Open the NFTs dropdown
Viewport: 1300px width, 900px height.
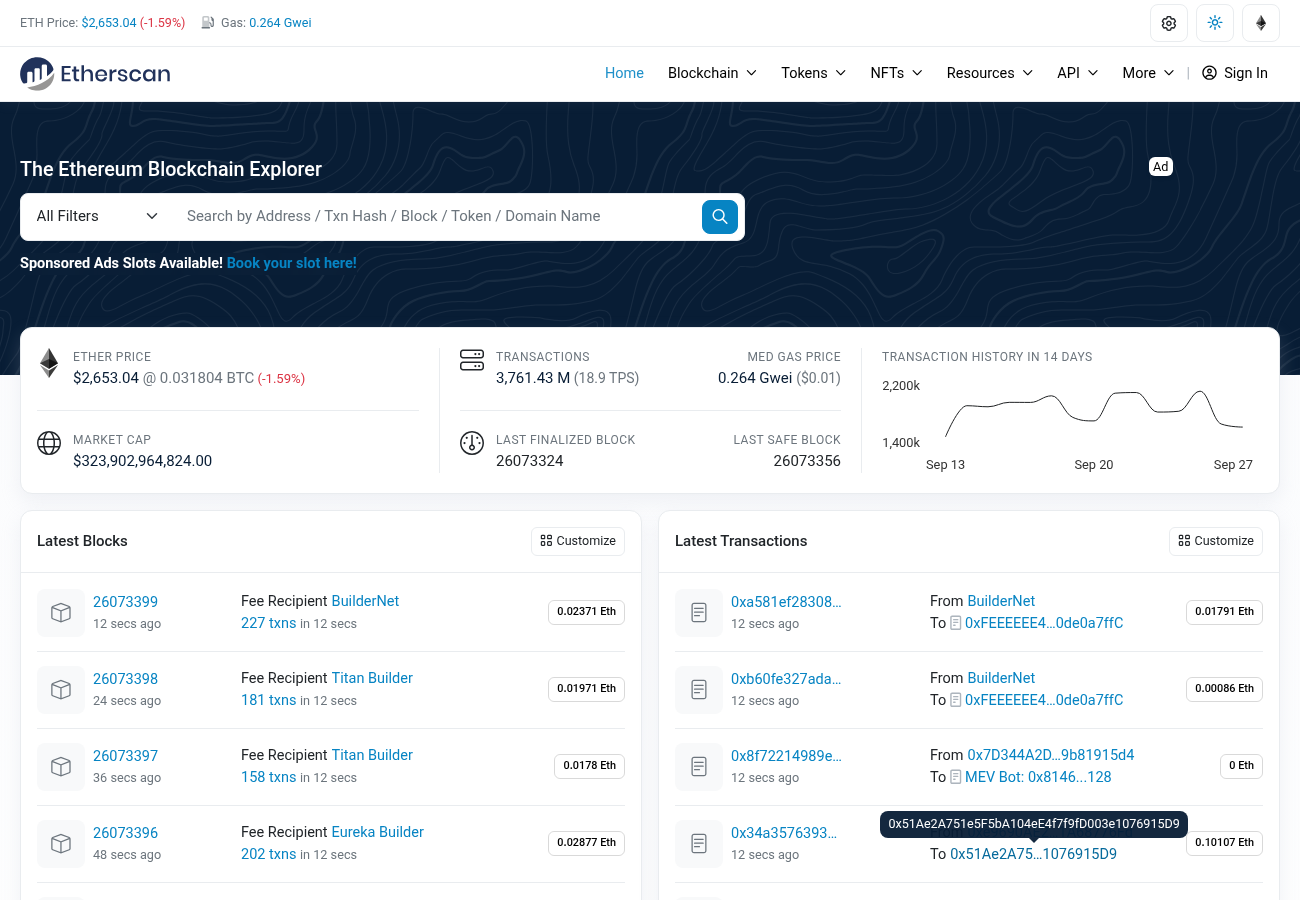point(896,73)
